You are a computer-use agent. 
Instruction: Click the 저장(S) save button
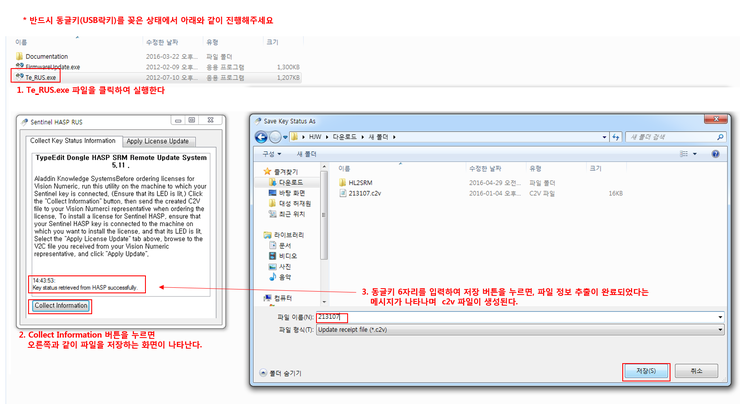tap(646, 371)
